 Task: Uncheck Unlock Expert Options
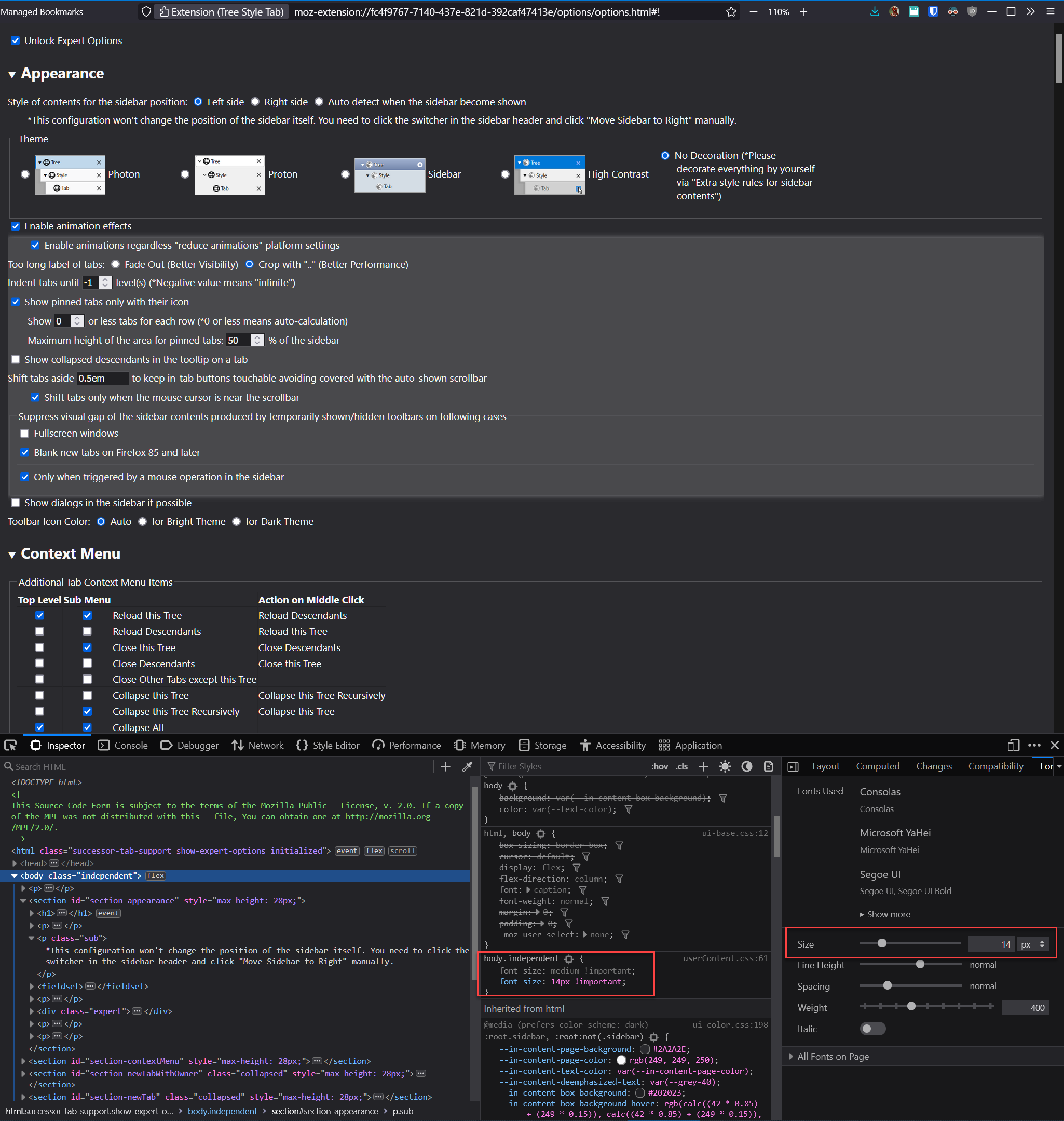[16, 41]
